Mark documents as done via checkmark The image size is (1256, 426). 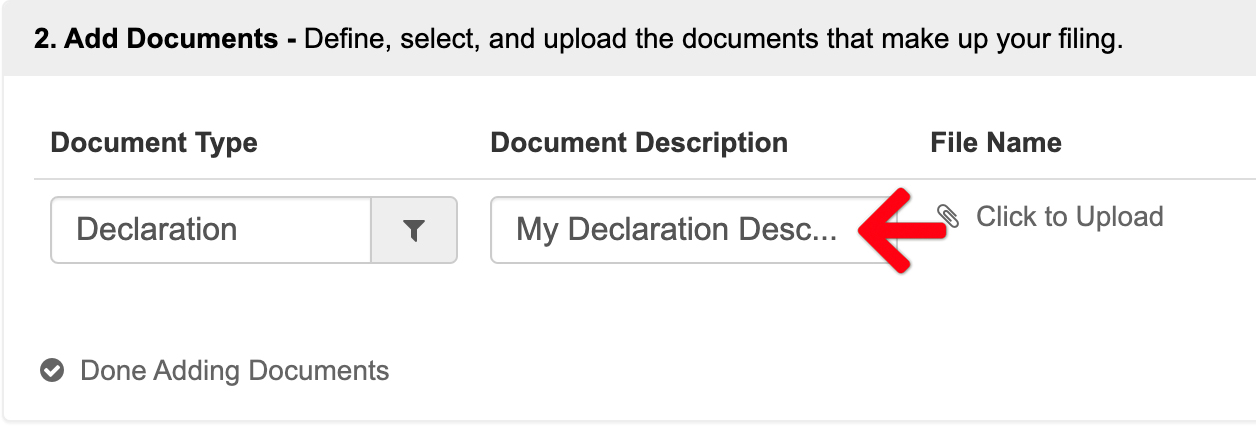[52, 371]
